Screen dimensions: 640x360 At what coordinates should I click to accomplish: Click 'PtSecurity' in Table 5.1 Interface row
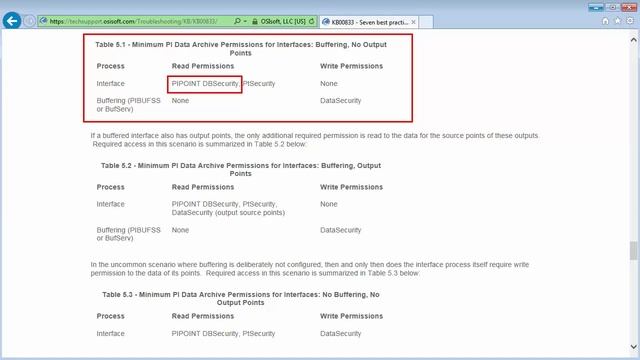[x=259, y=84]
